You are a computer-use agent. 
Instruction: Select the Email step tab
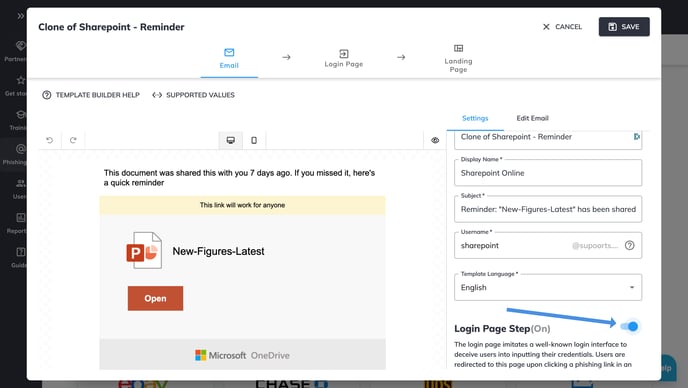229,58
